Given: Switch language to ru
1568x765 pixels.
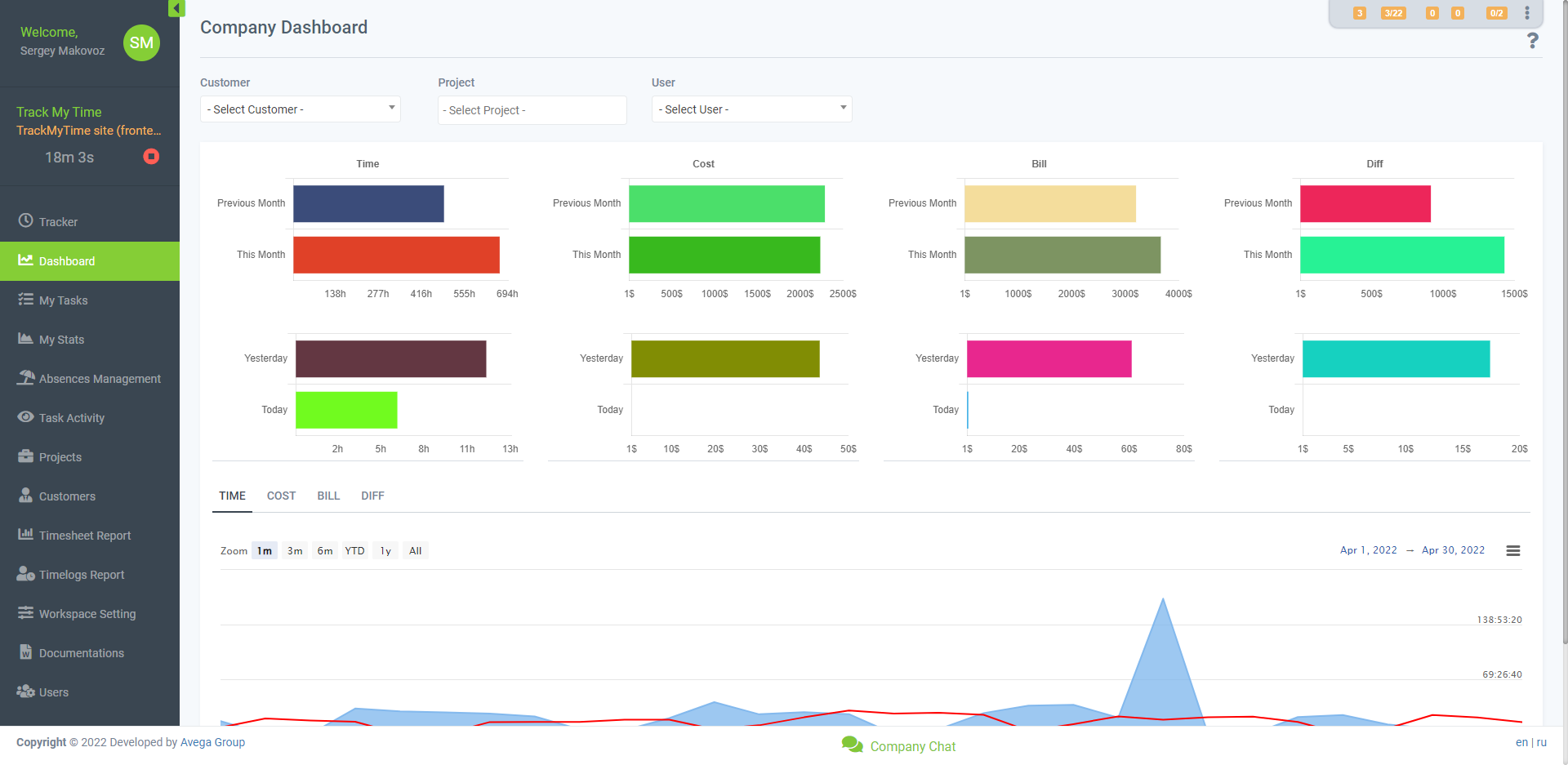Looking at the screenshot, I should (x=1542, y=742).
